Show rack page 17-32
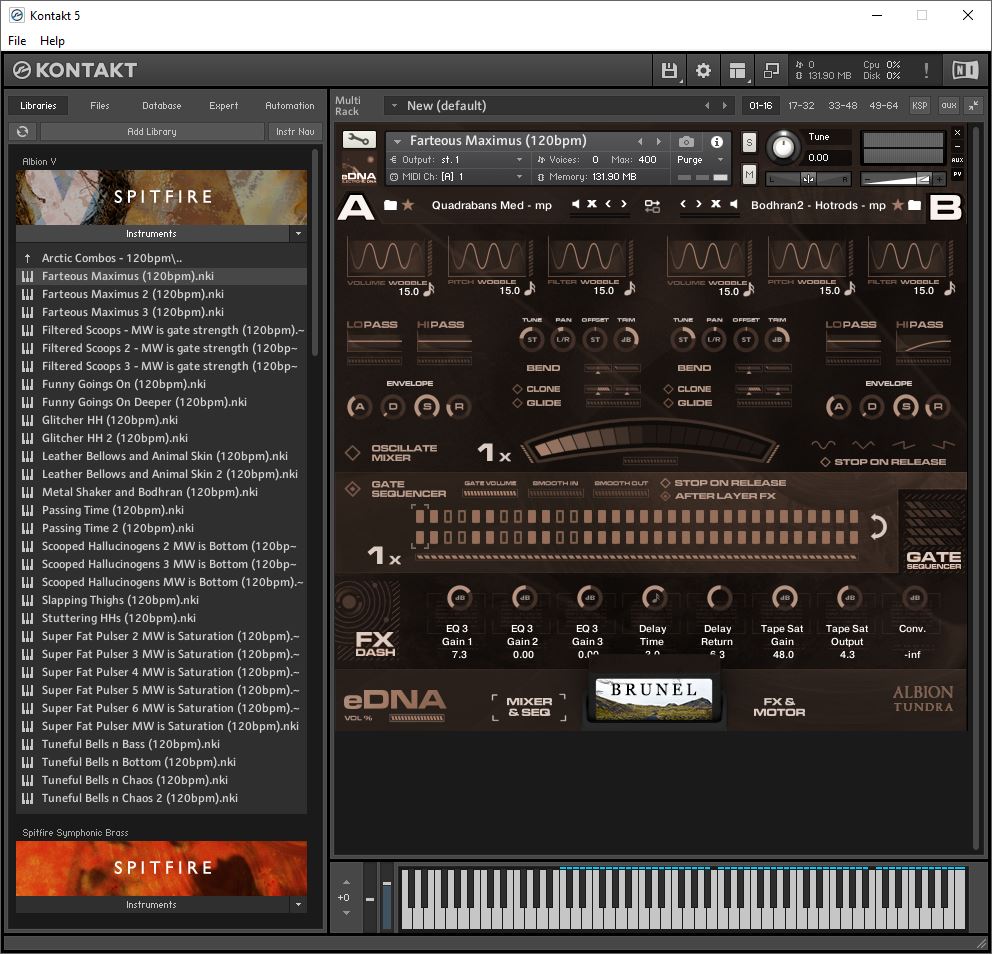 [801, 106]
